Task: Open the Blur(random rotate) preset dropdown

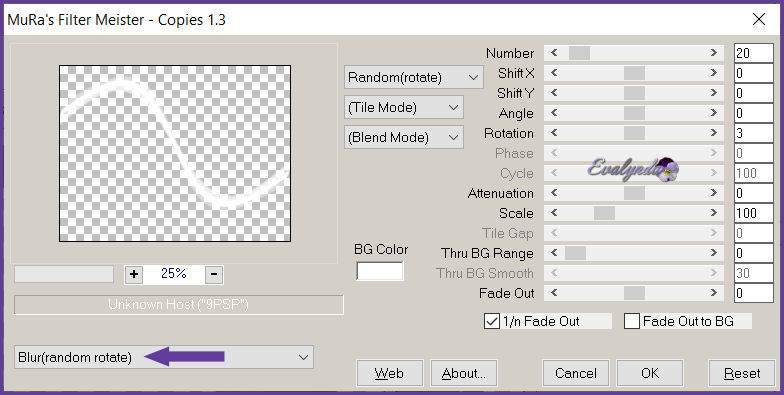Action: (x=164, y=357)
